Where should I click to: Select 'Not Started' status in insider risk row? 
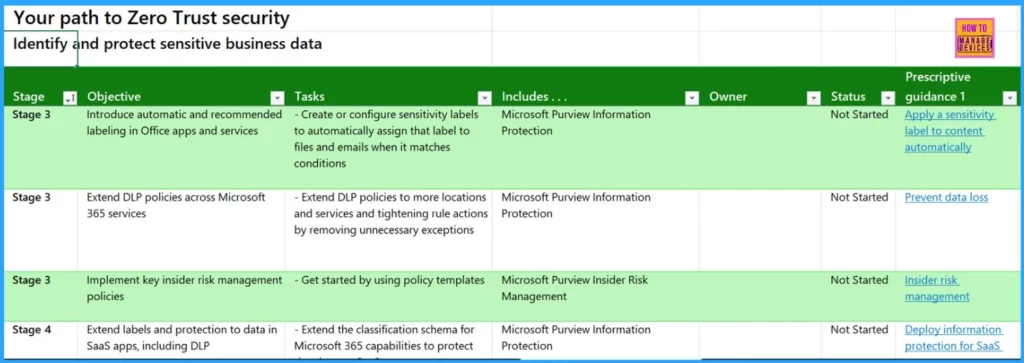(858, 296)
